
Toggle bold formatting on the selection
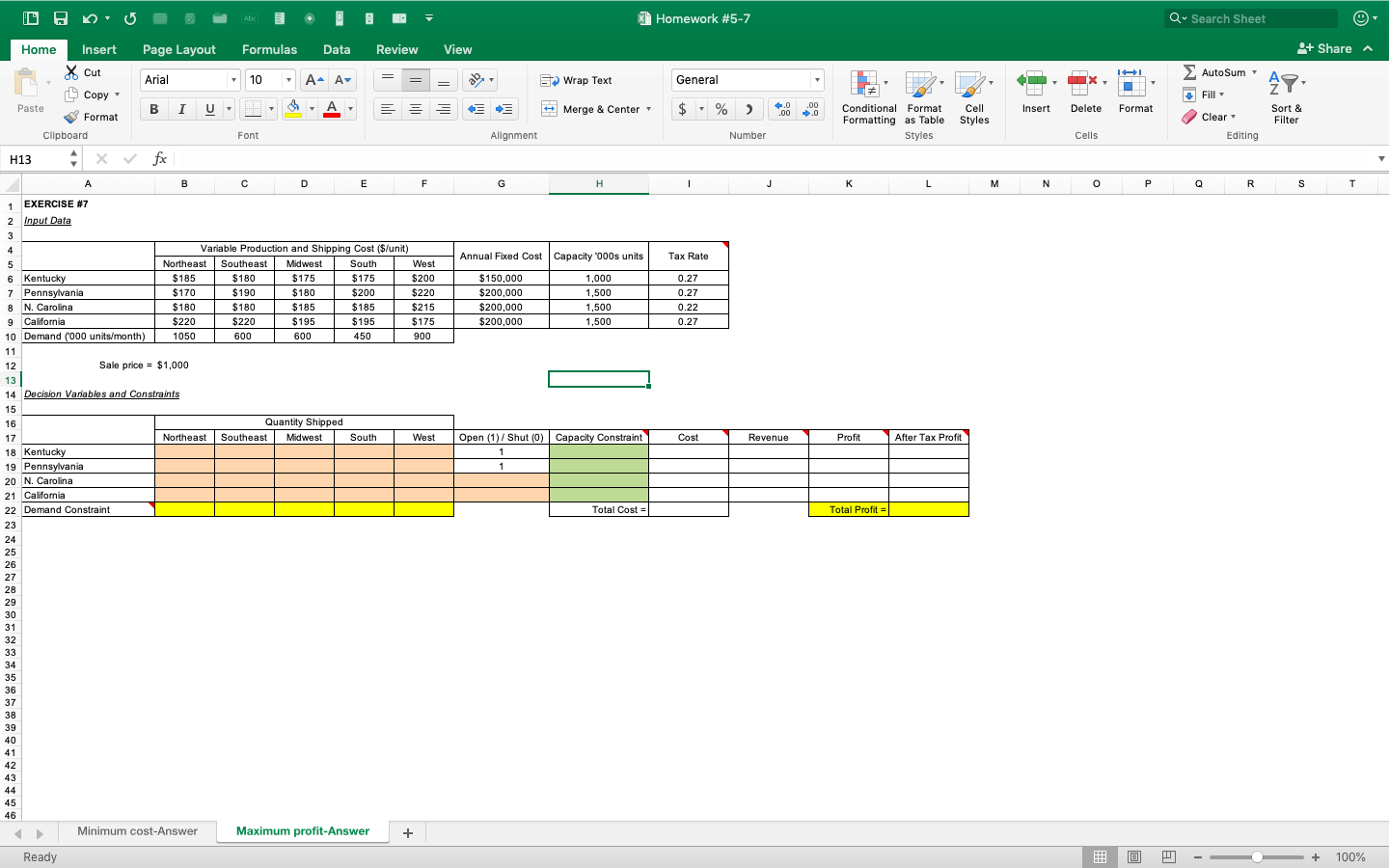point(152,109)
